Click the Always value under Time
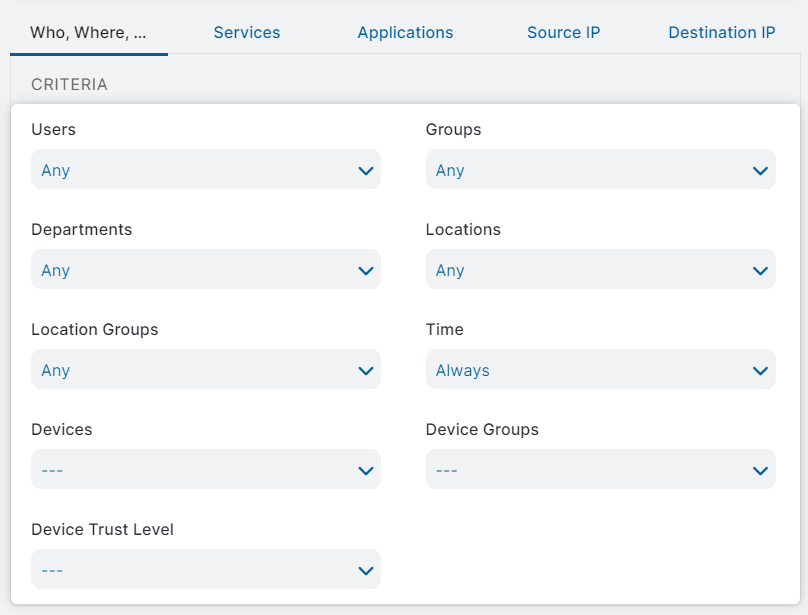 tap(462, 369)
